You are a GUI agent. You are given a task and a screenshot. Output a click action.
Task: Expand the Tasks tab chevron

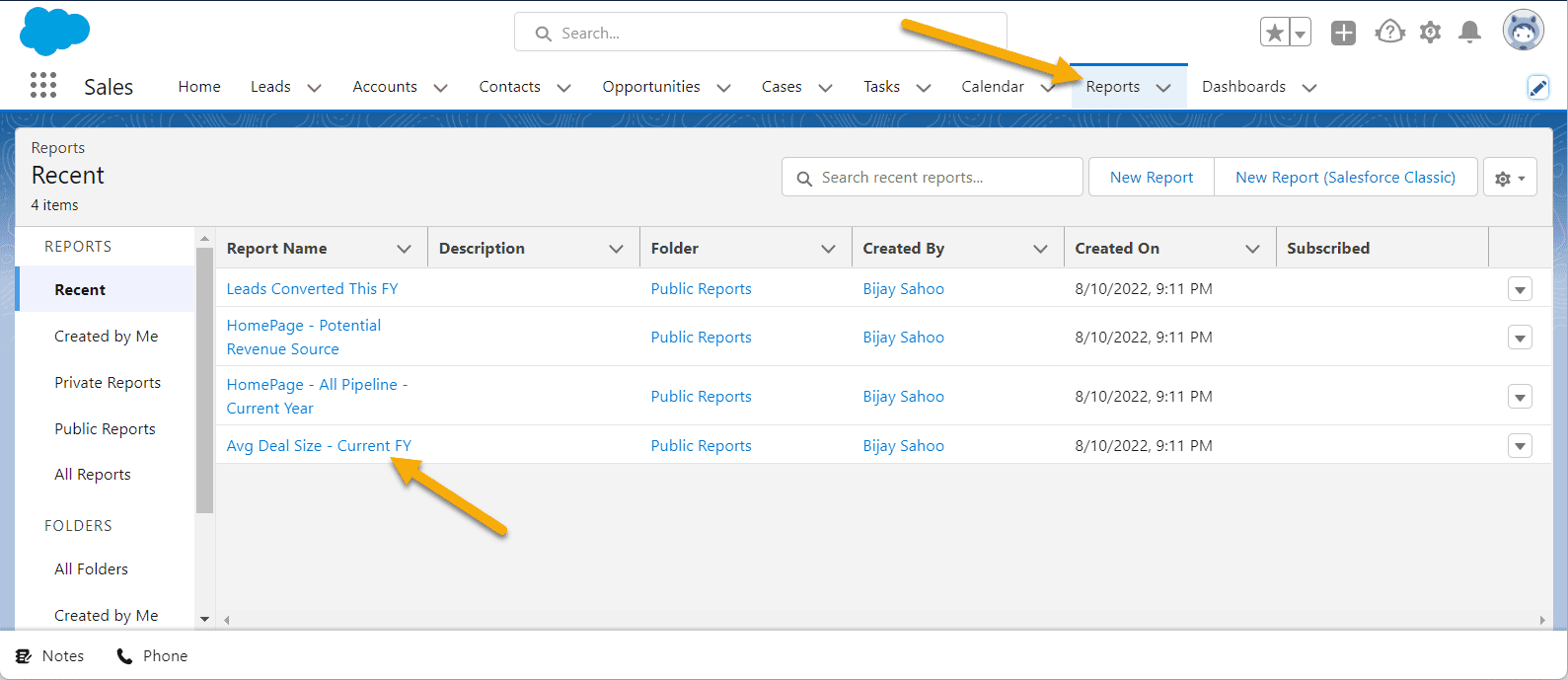[x=924, y=88]
